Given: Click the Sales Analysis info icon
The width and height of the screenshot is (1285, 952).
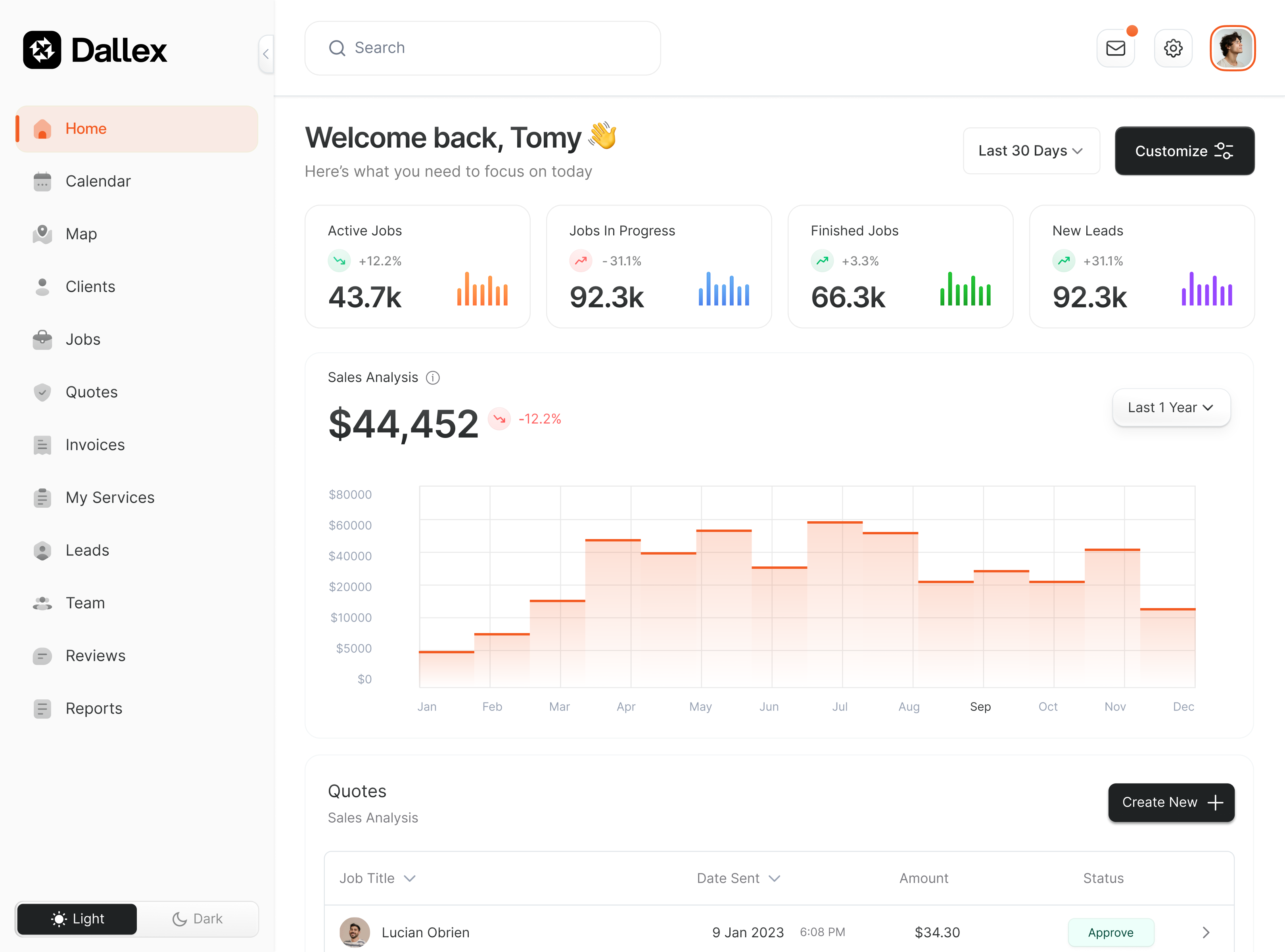Looking at the screenshot, I should click(x=433, y=378).
